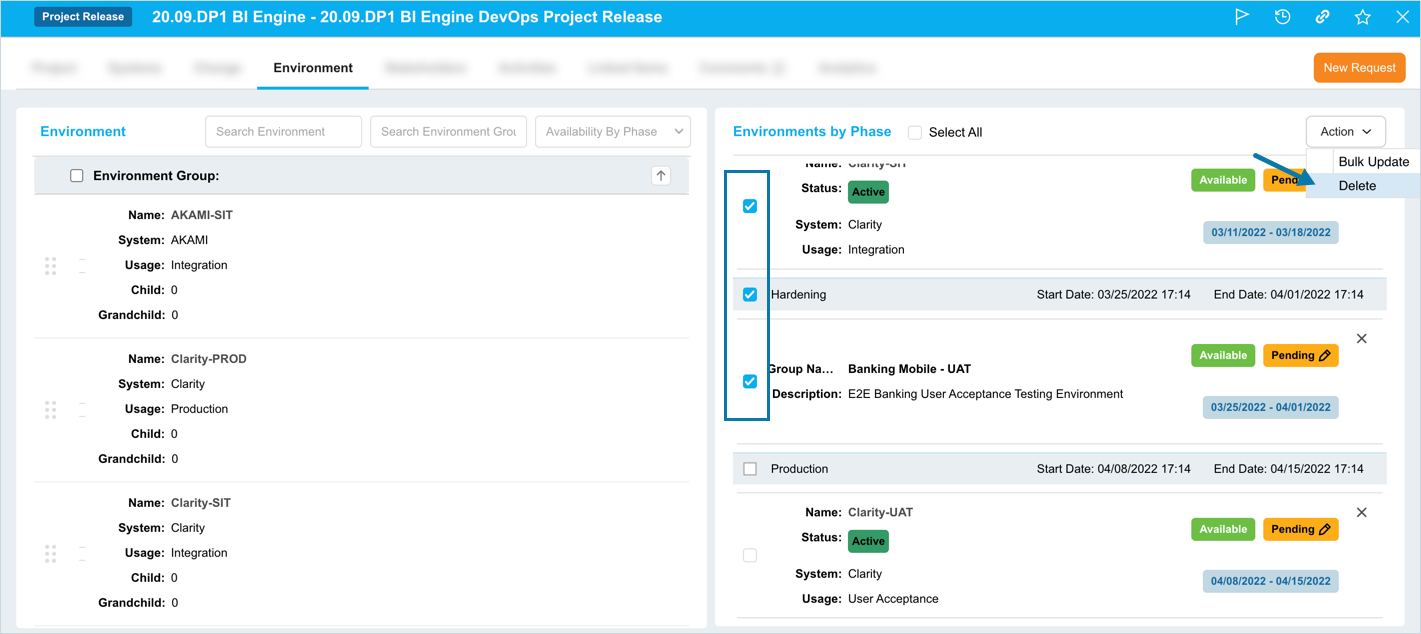The width and height of the screenshot is (1421, 634).
Task: Toggle the Select All checkbox
Action: click(x=915, y=132)
